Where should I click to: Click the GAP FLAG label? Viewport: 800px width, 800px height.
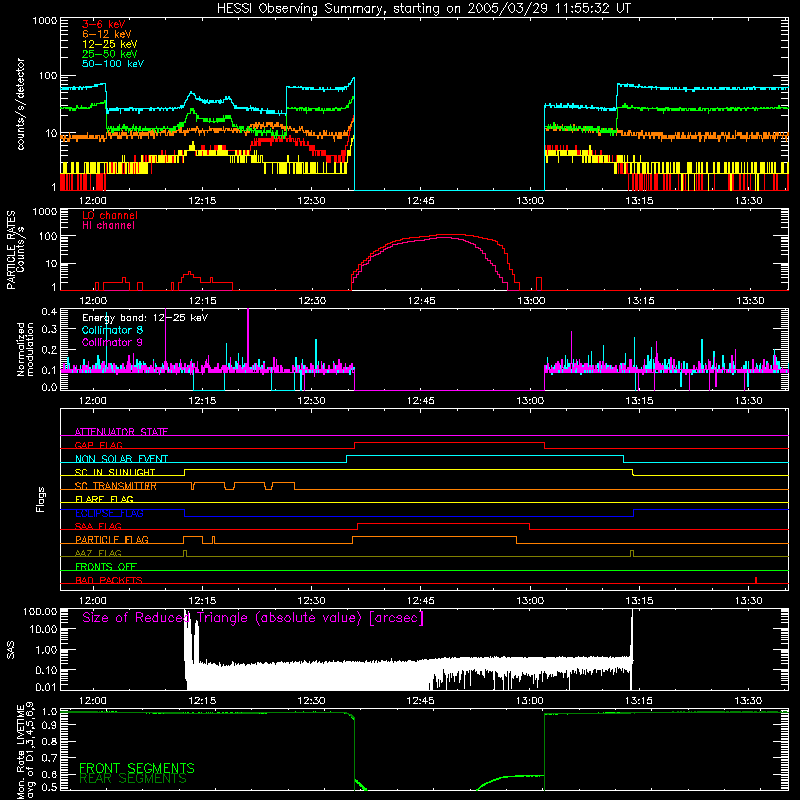point(98,445)
